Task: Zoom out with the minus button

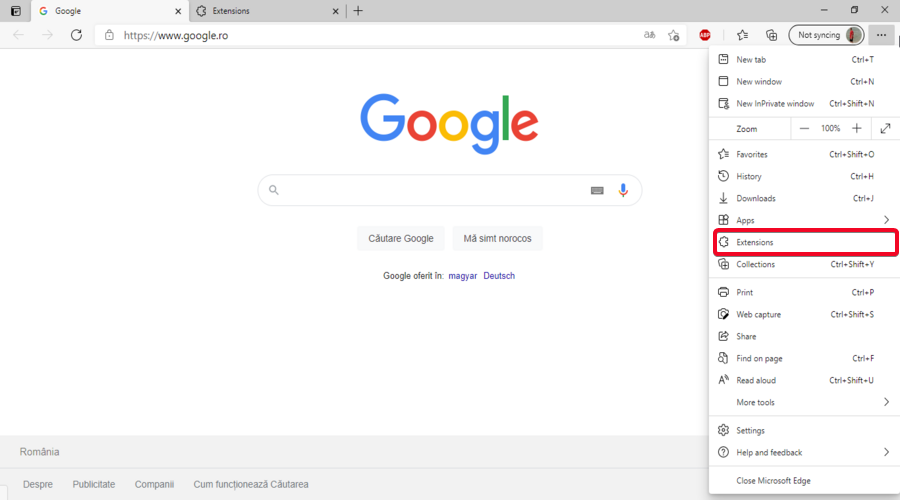Action: [804, 129]
